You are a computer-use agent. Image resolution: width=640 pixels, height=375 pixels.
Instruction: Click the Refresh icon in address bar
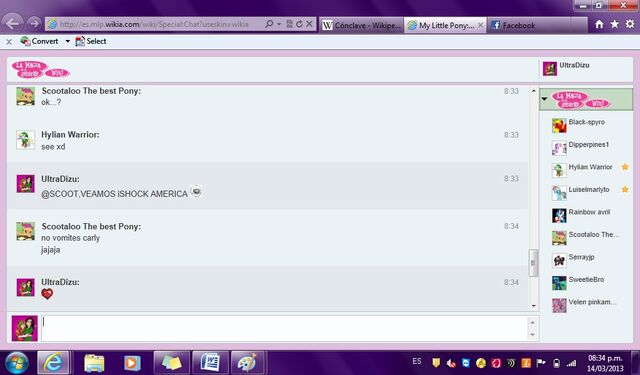point(299,24)
